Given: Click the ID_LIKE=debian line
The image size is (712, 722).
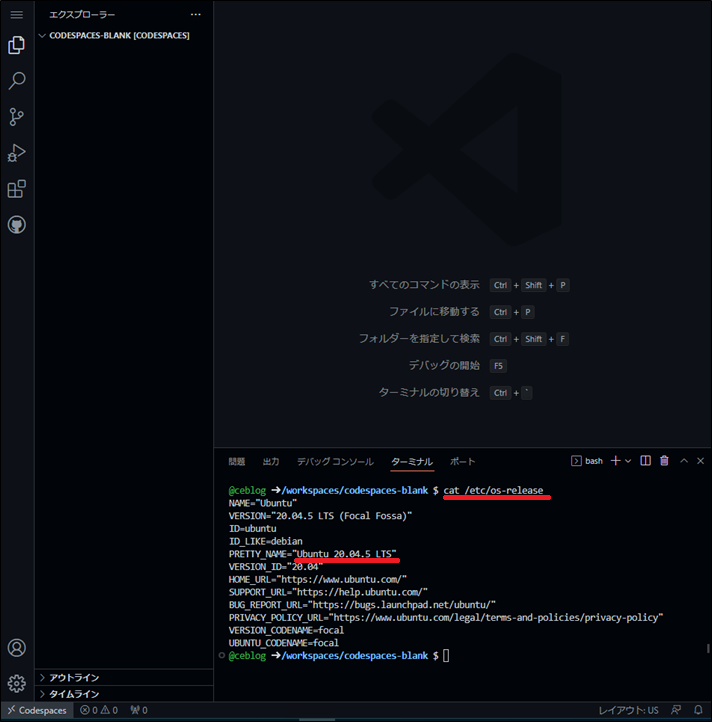Looking at the screenshot, I should click(266, 541).
